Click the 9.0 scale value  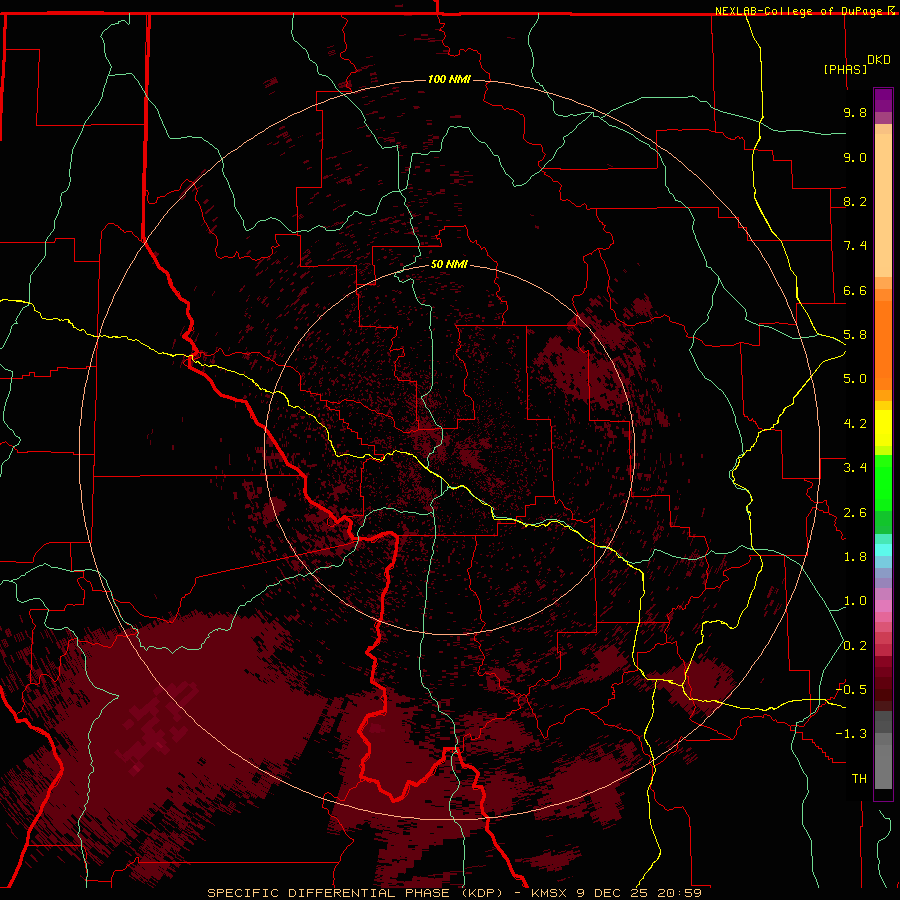tap(855, 157)
